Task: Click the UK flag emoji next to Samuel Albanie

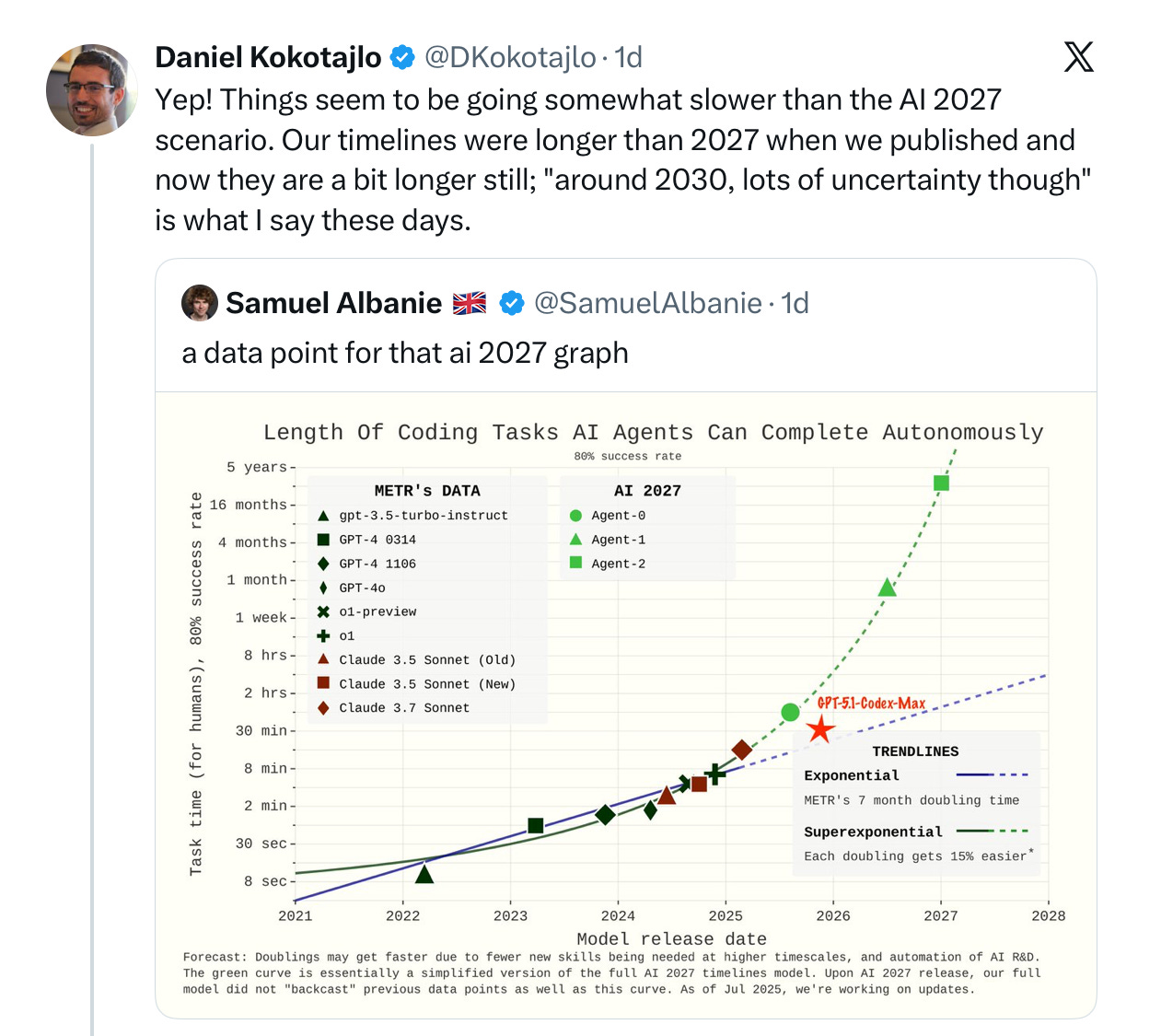Action: (x=470, y=302)
